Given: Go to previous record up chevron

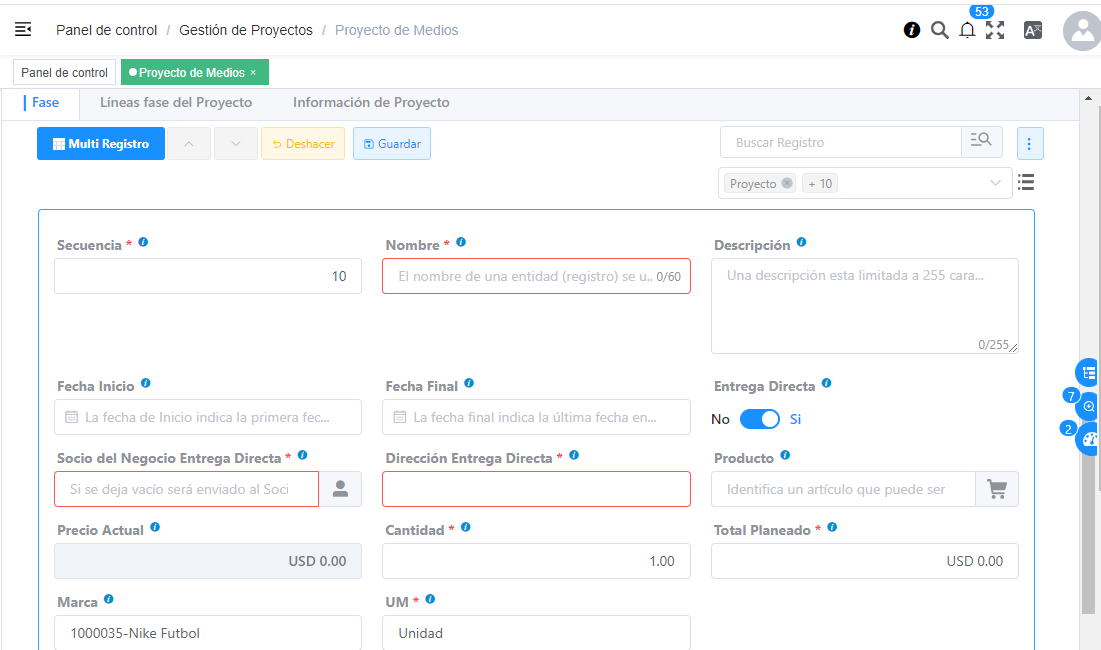Looking at the screenshot, I should tap(189, 144).
